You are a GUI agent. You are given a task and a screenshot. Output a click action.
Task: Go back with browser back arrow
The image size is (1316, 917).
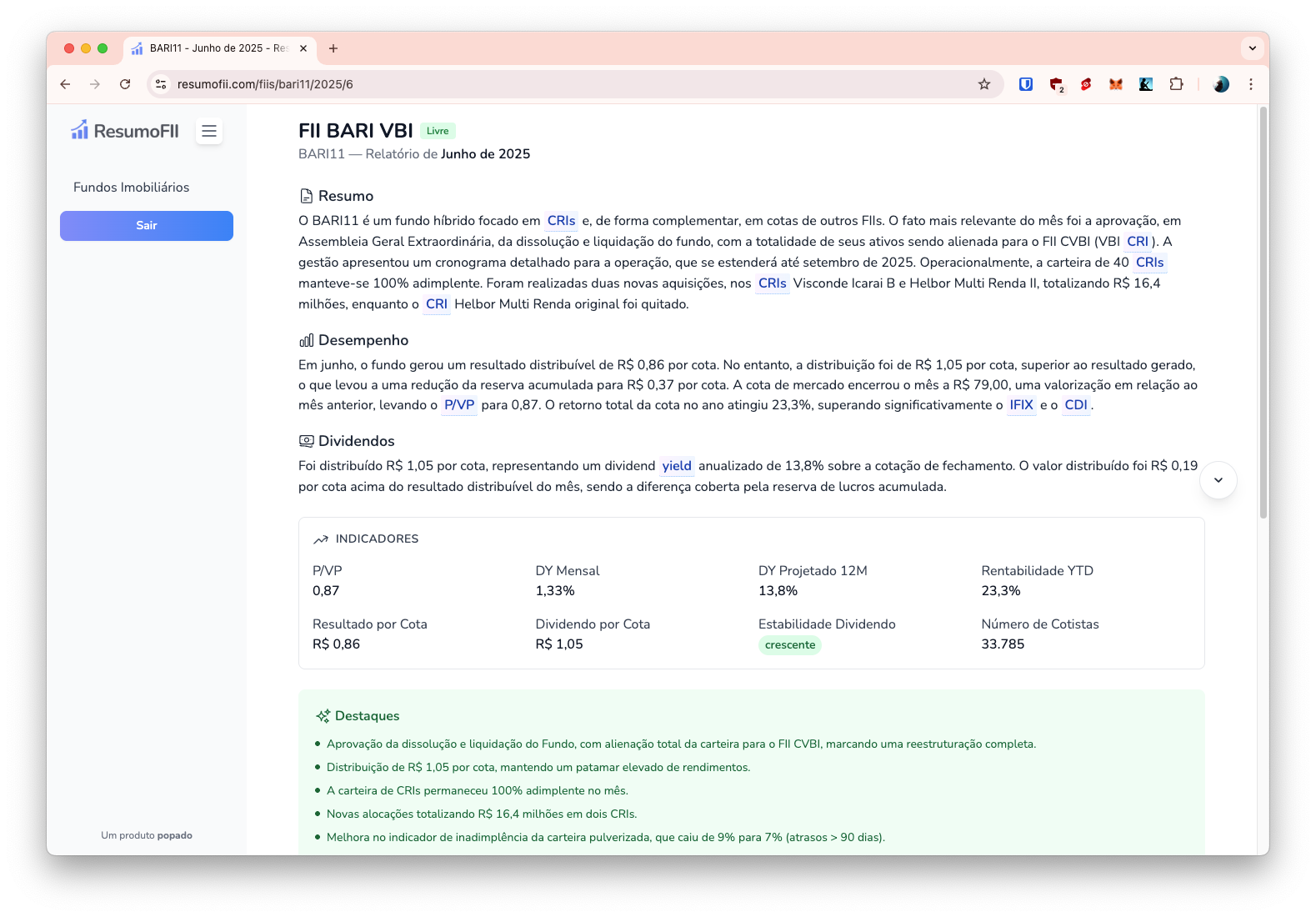[x=65, y=84]
